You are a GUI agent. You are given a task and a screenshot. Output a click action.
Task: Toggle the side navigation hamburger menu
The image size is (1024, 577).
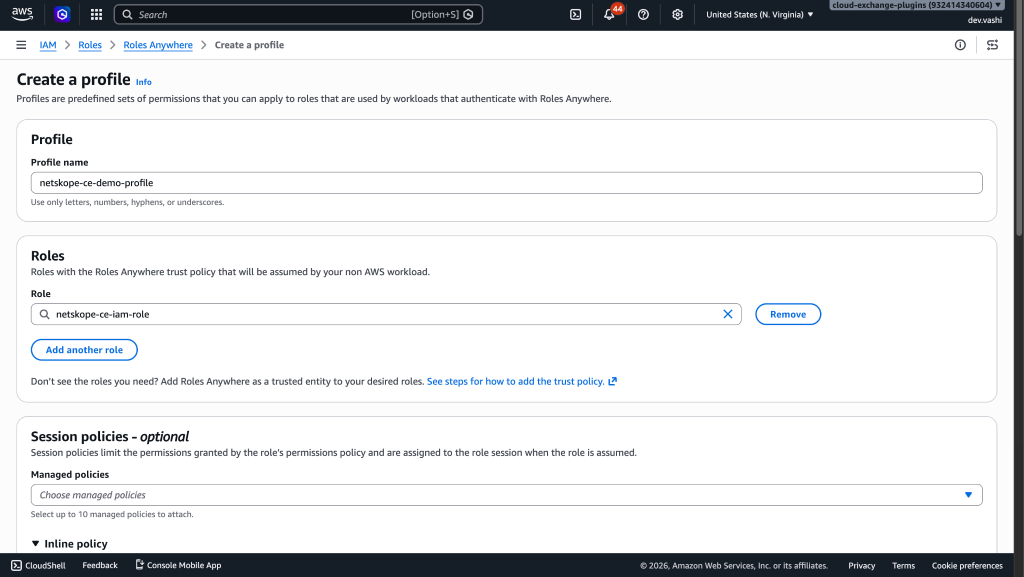coord(21,45)
